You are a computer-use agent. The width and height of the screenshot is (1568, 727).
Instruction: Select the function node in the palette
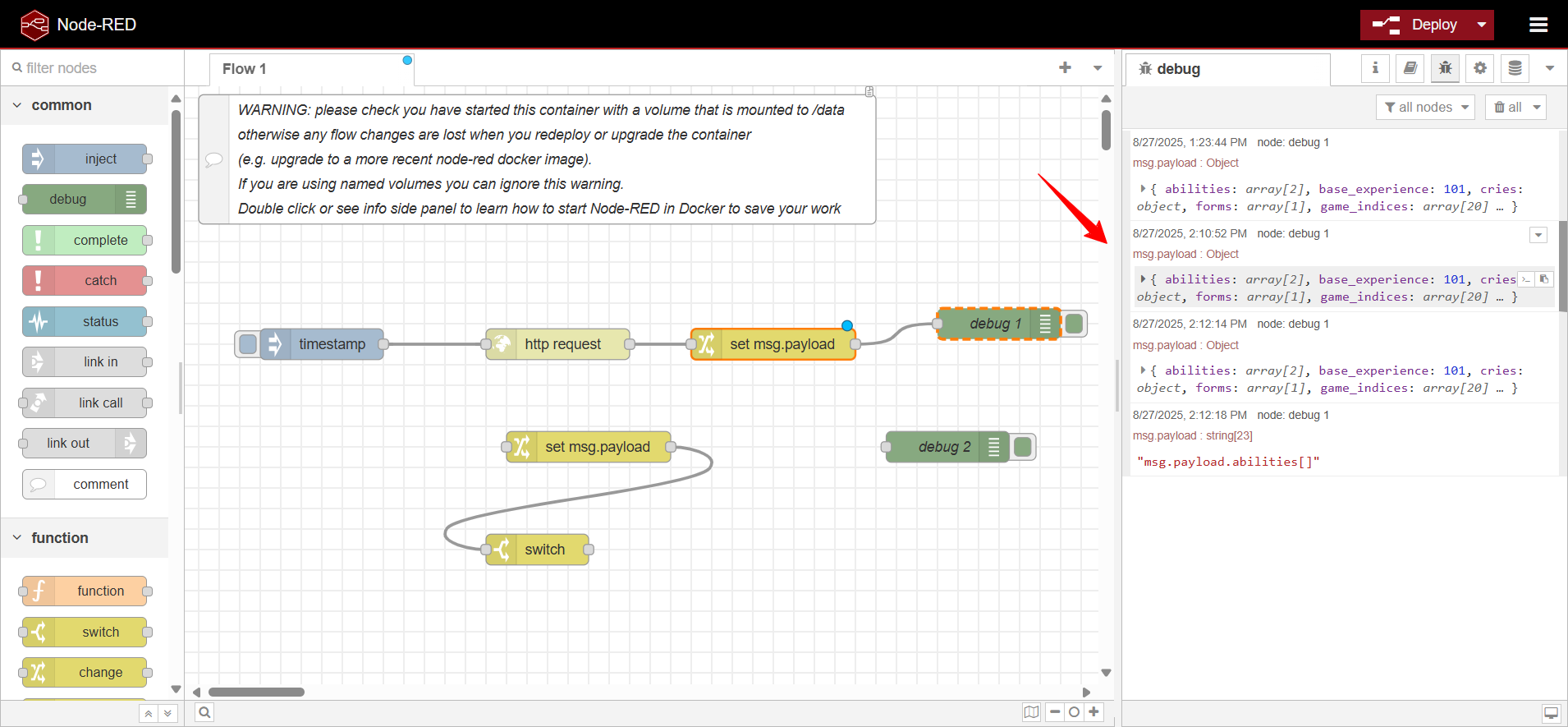tap(85, 591)
